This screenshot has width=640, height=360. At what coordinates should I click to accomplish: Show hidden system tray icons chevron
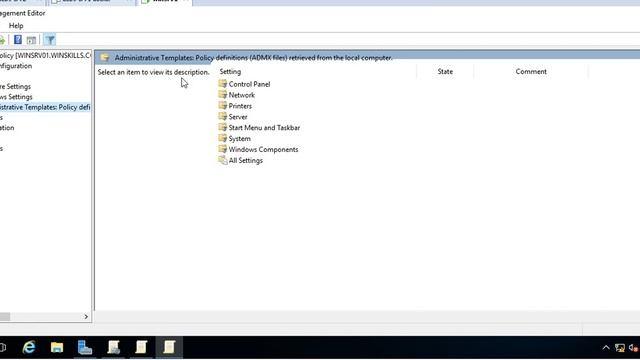[606, 347]
